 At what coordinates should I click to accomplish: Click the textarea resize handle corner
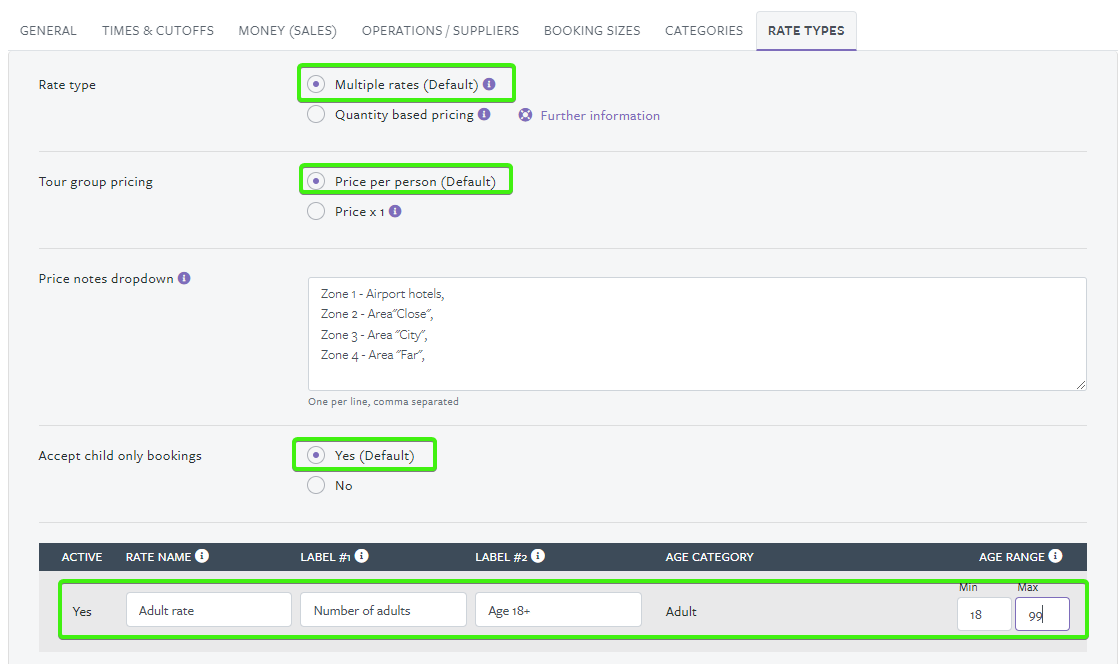click(1081, 385)
